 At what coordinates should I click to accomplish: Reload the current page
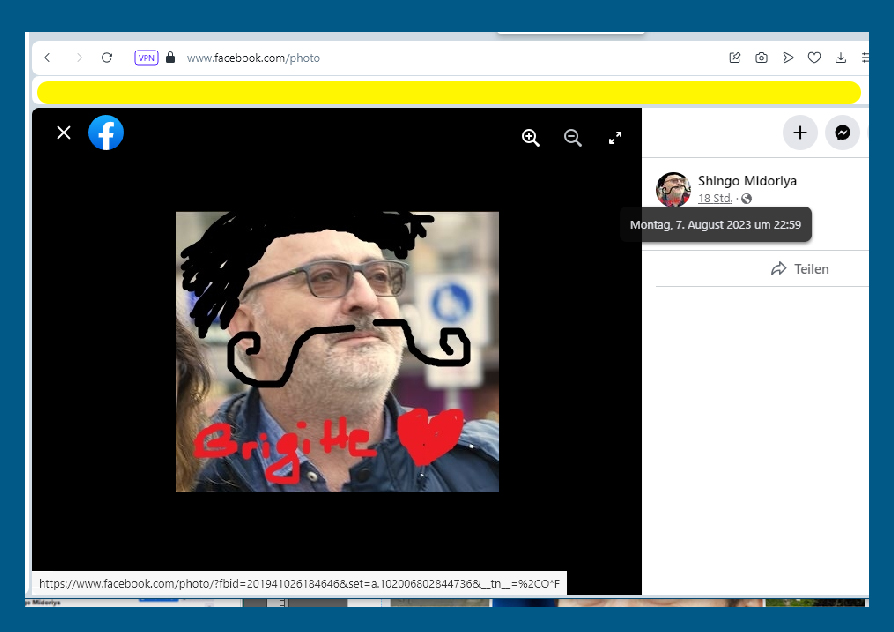107,58
